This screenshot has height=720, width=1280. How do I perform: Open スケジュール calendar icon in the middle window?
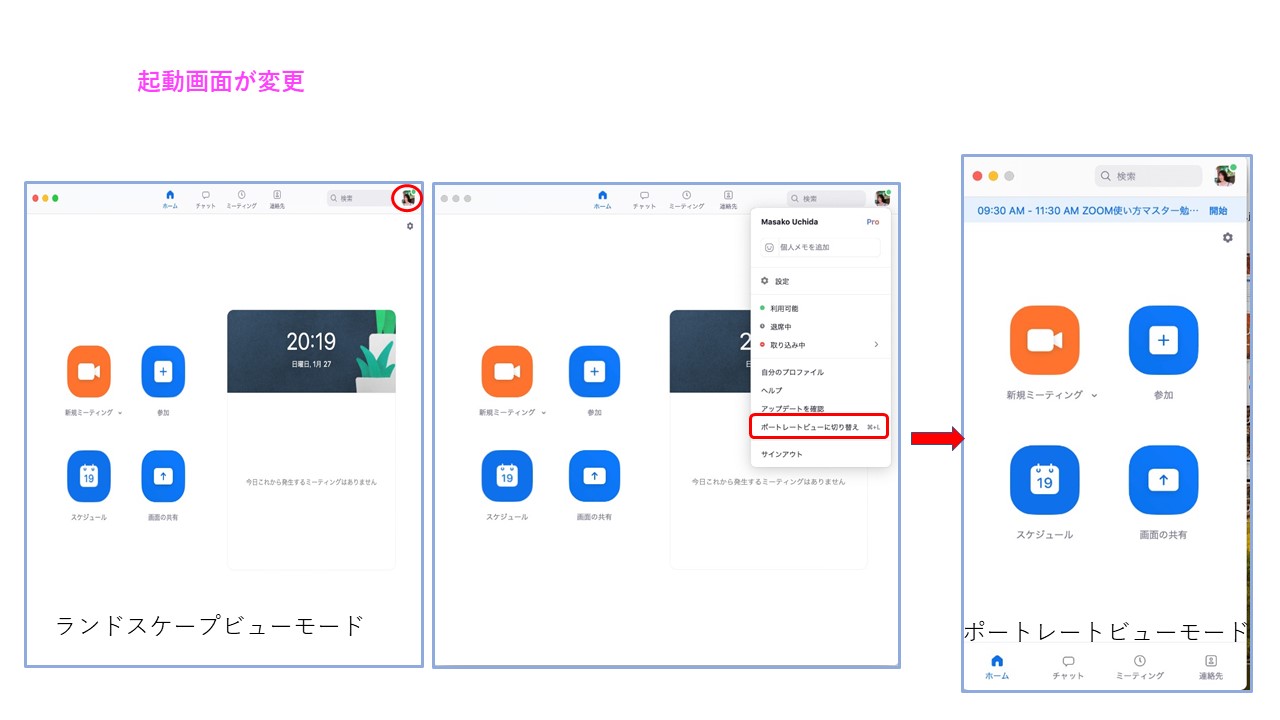pos(507,476)
